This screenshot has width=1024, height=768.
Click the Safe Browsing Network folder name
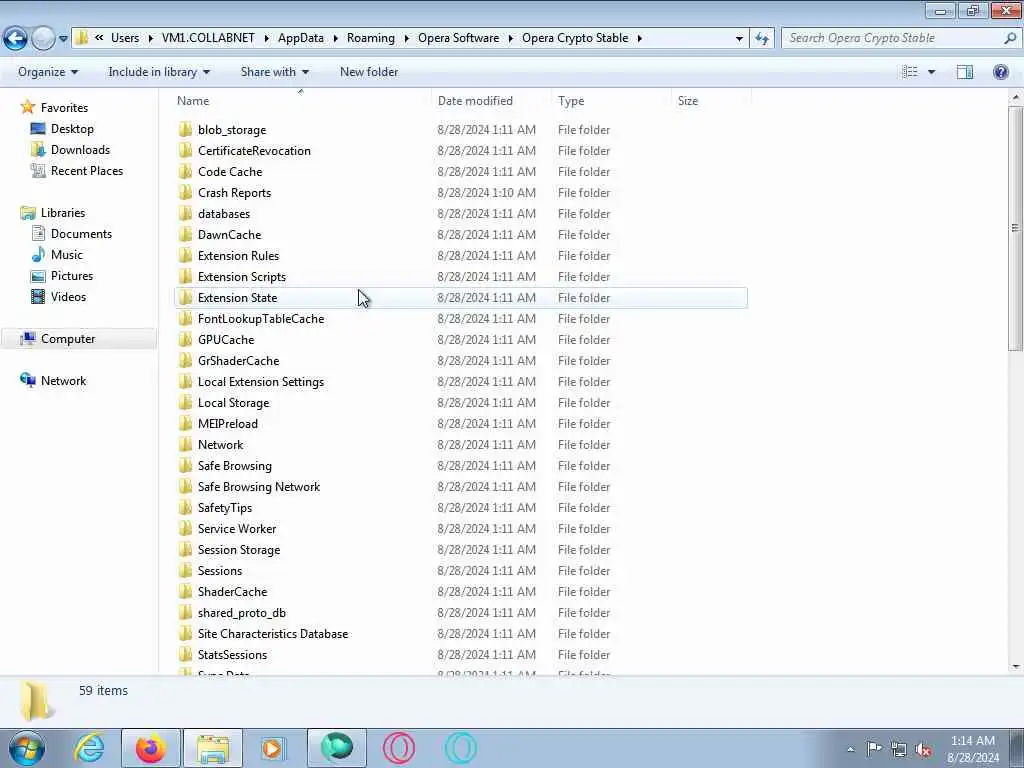tap(259, 487)
